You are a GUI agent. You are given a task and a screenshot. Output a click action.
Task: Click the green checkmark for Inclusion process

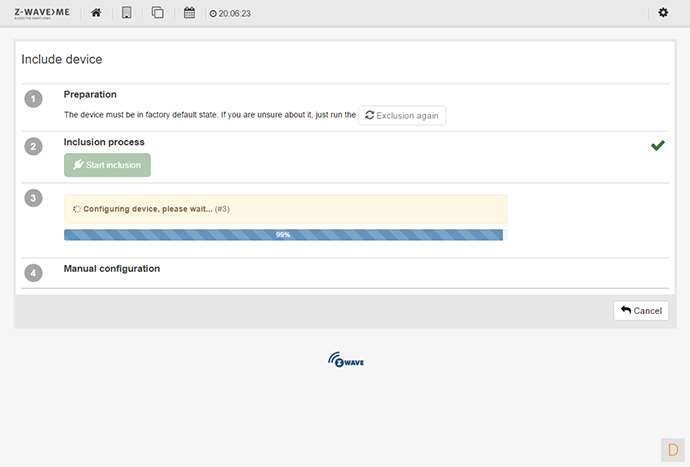(657, 145)
